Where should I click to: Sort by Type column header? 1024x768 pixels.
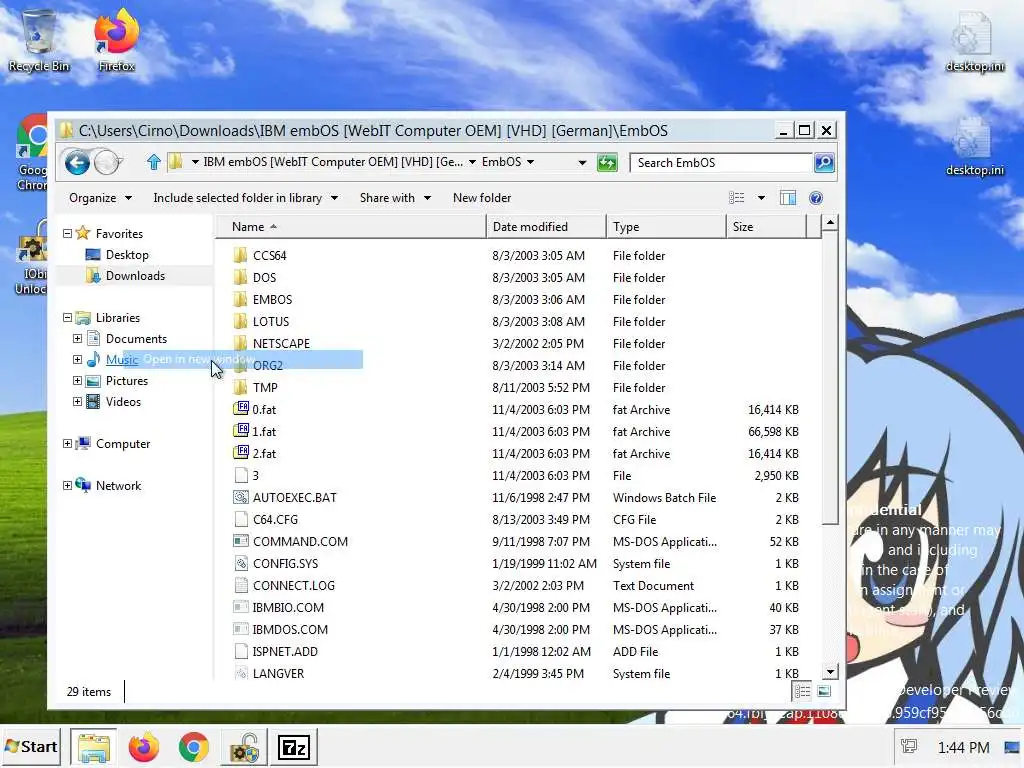[666, 227]
